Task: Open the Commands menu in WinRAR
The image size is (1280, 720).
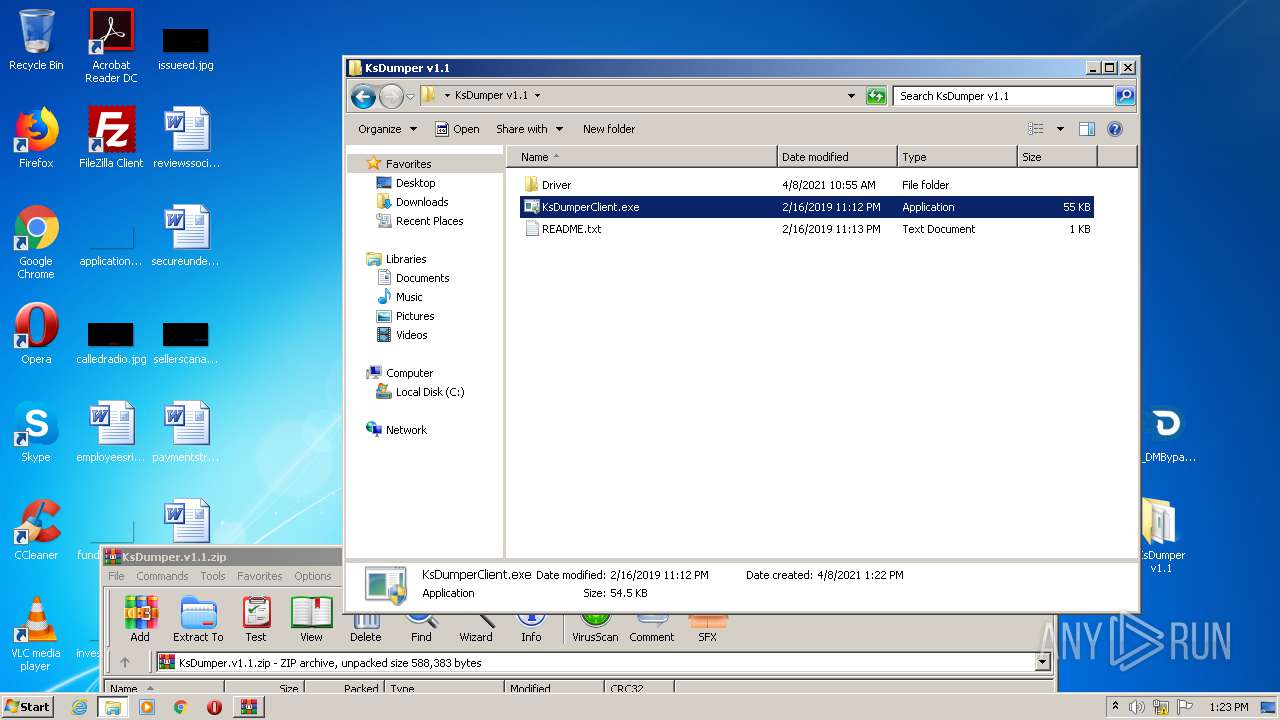Action: coord(162,576)
